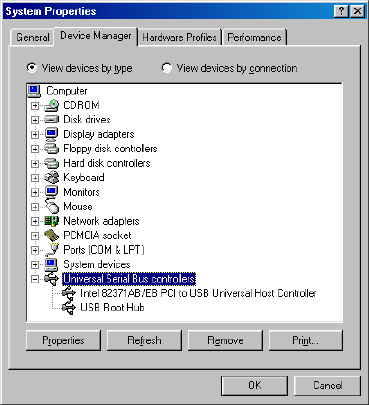Image resolution: width=369 pixels, height=405 pixels.
Task: Click the Print... button
Action: point(306,340)
